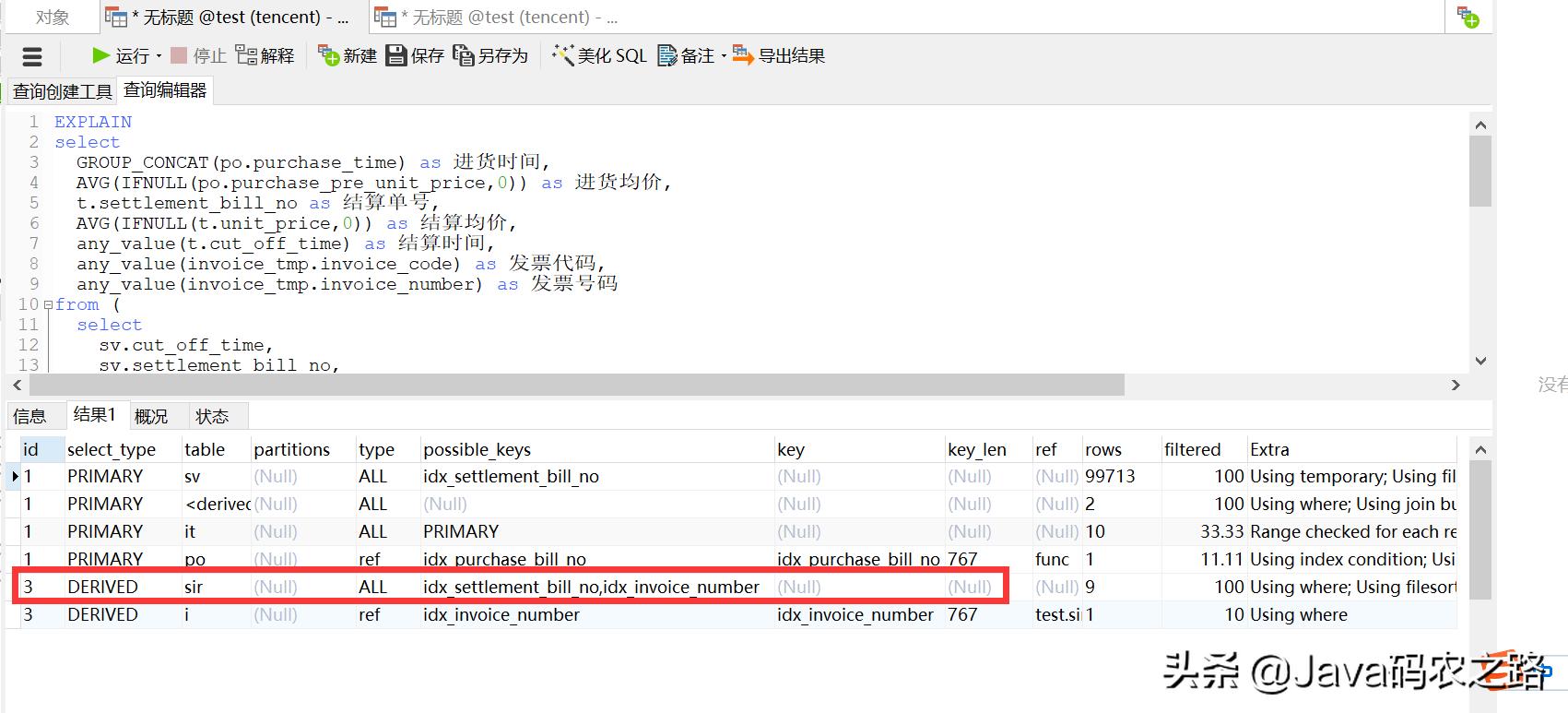Click the 备注 note button
The height and width of the screenshot is (713, 1568).
click(x=687, y=56)
